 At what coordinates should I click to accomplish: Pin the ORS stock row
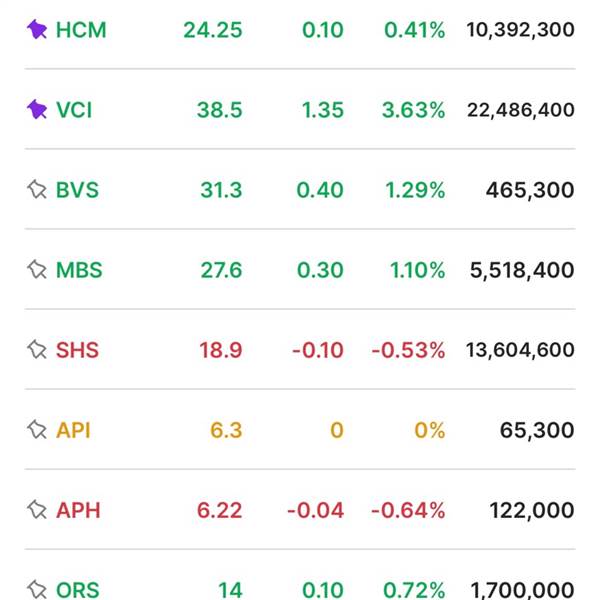[x=37, y=589]
